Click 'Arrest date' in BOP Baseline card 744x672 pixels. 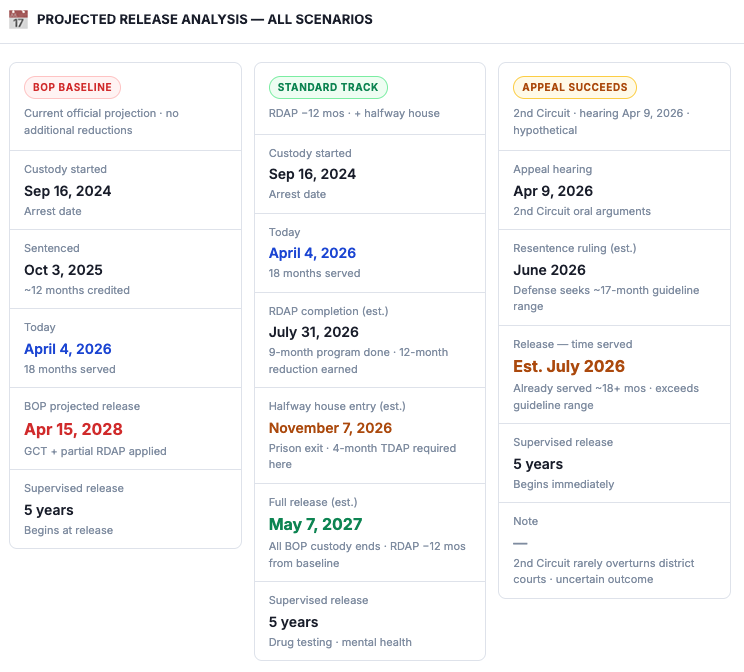pyautogui.click(x=53, y=211)
